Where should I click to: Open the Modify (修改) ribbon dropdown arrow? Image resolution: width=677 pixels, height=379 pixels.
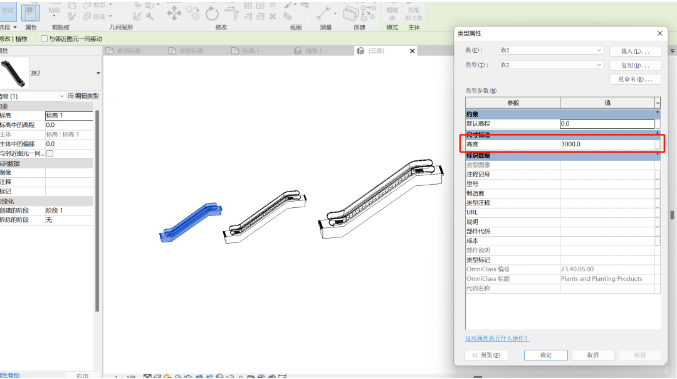pyautogui.click(x=15, y=27)
